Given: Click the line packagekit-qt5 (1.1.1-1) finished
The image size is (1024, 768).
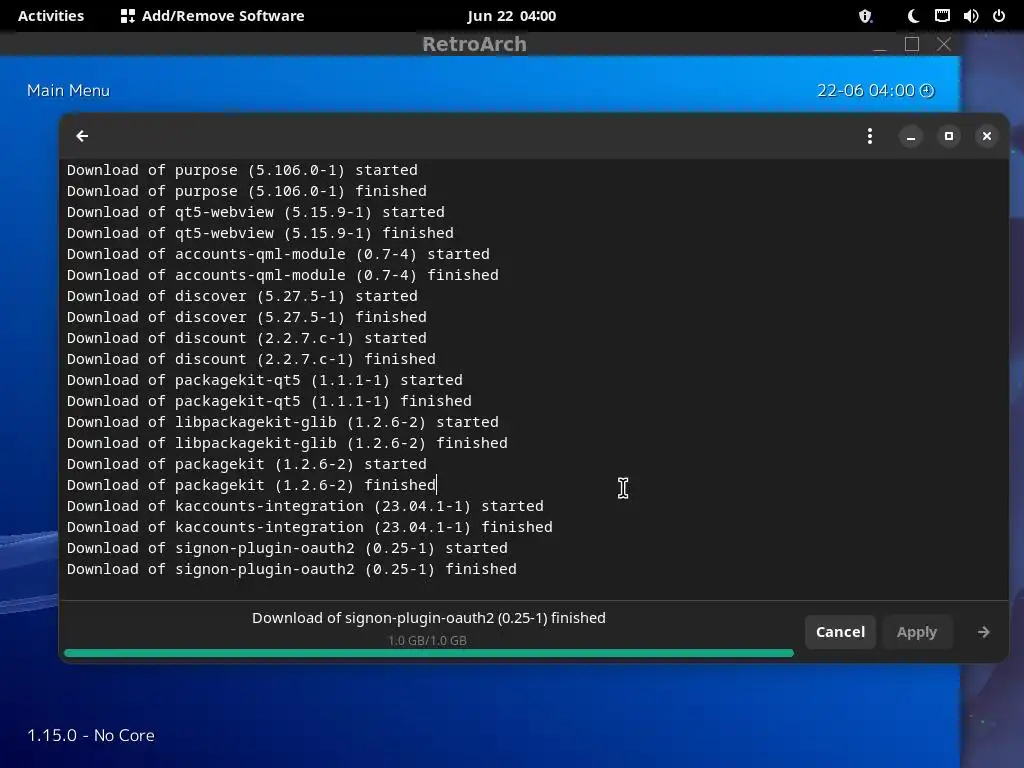Looking at the screenshot, I should pyautogui.click(x=269, y=400).
